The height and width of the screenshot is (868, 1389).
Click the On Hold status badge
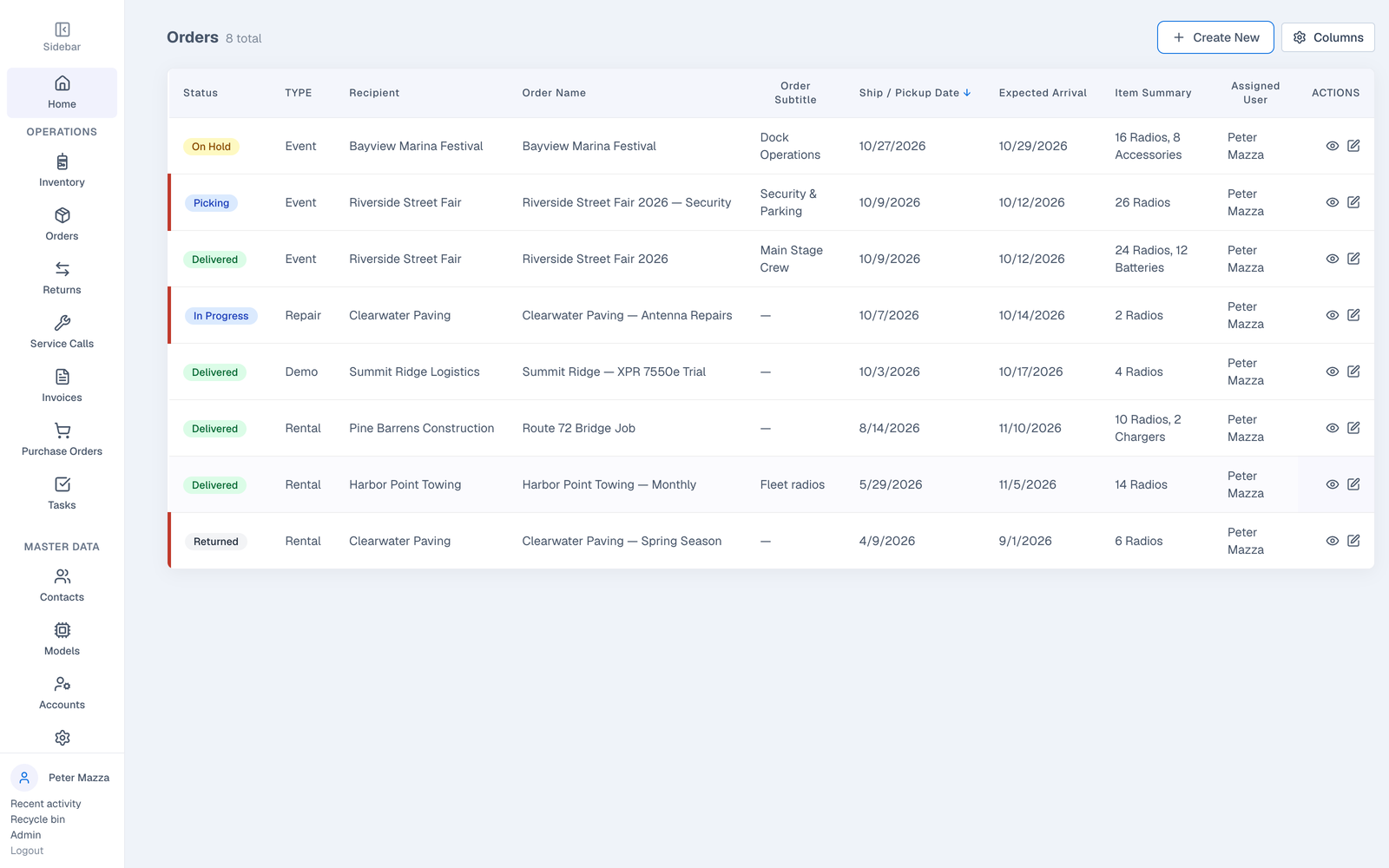(211, 147)
